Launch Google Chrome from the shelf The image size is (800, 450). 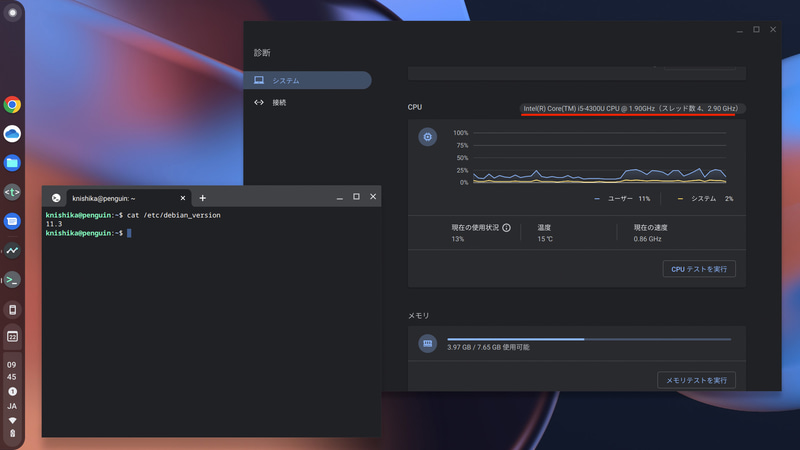[12, 105]
